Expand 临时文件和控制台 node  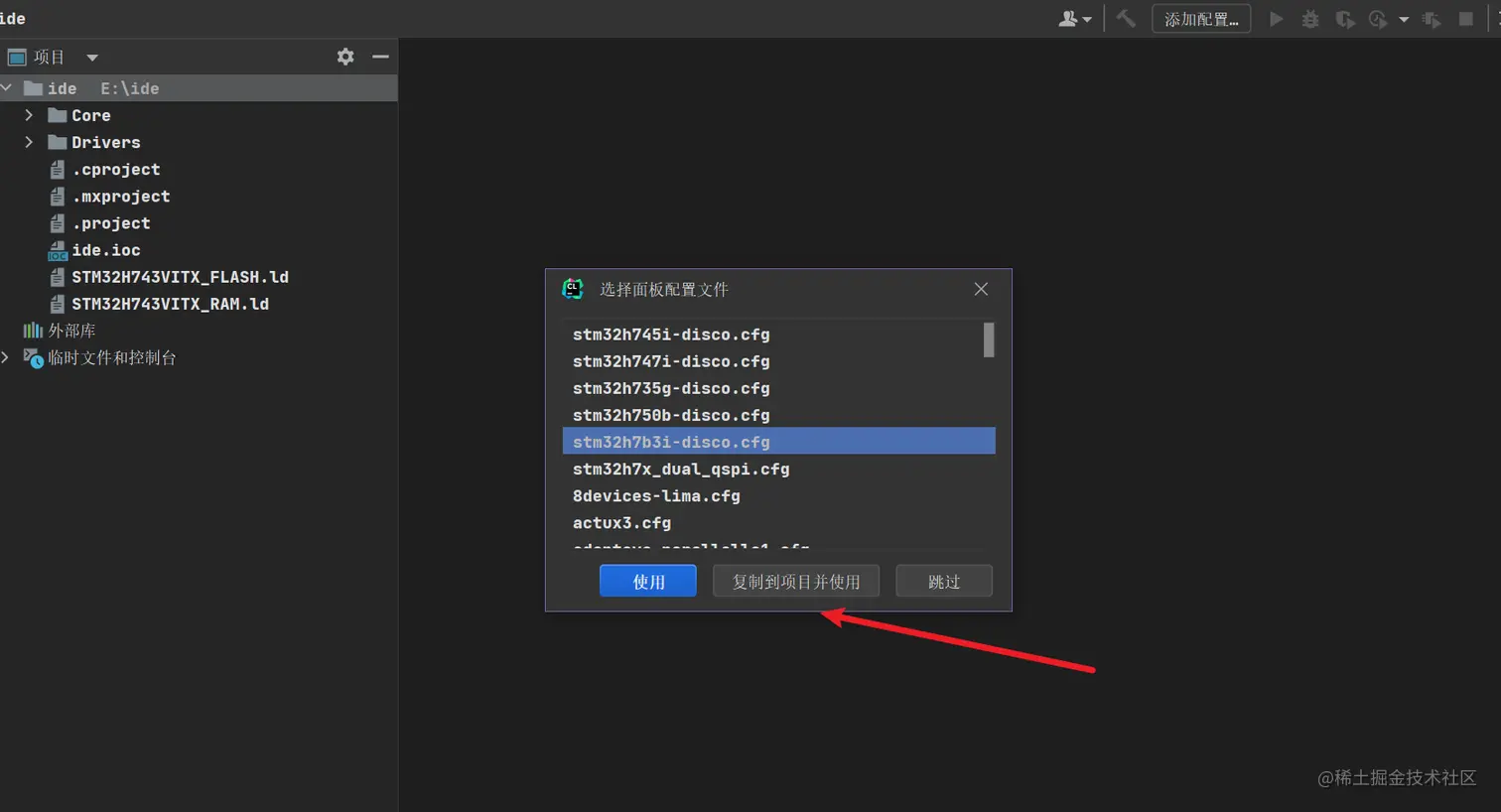[x=6, y=356]
